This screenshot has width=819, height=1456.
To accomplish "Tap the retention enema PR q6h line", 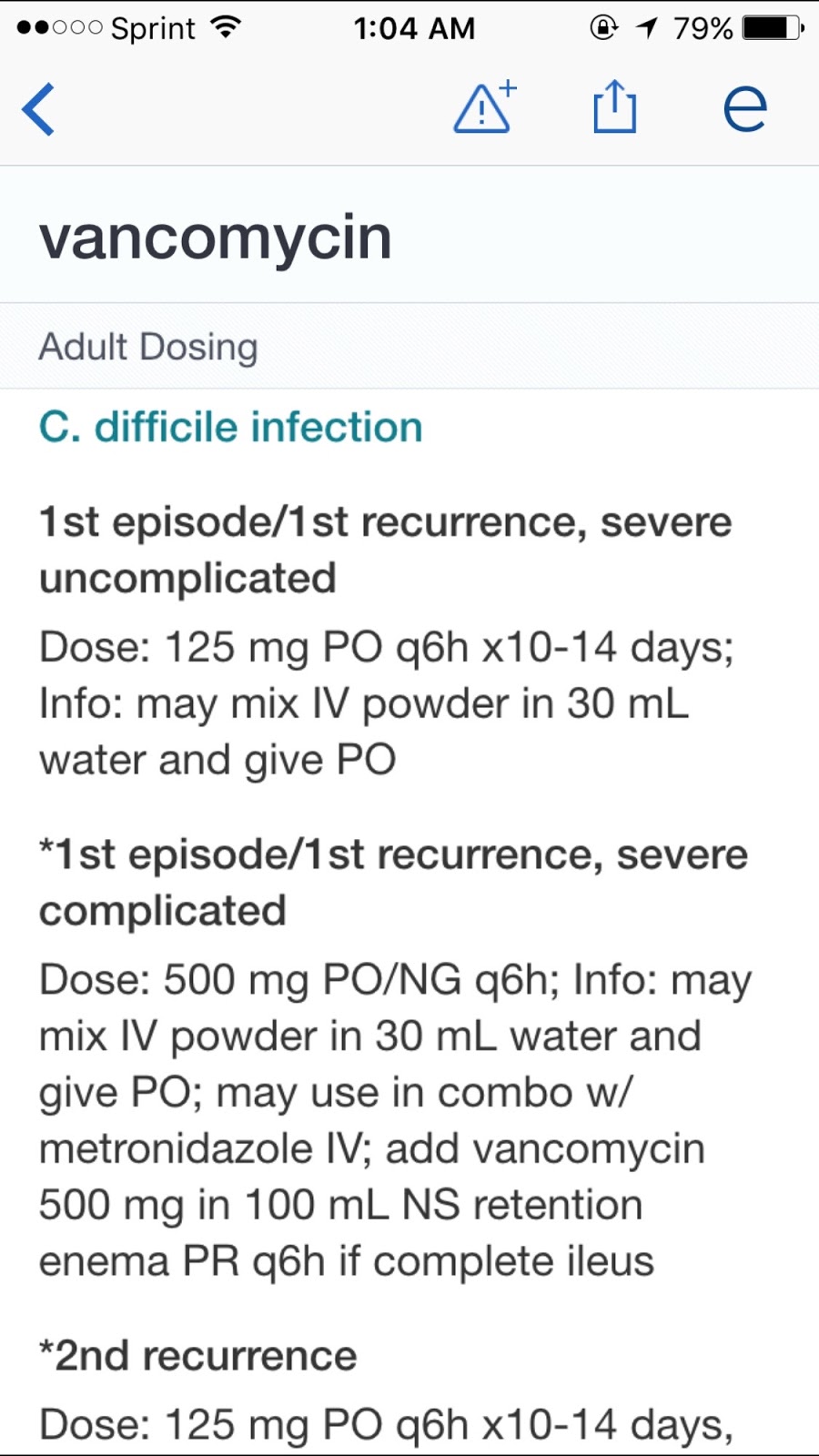I will (x=346, y=1262).
